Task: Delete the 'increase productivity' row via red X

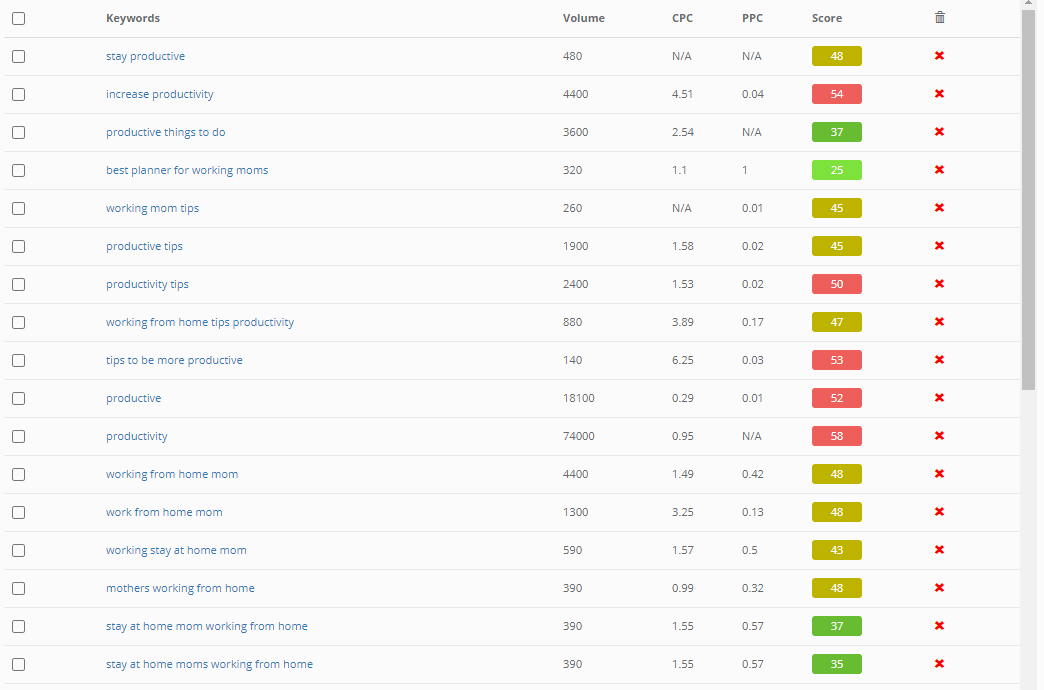Action: coord(939,94)
